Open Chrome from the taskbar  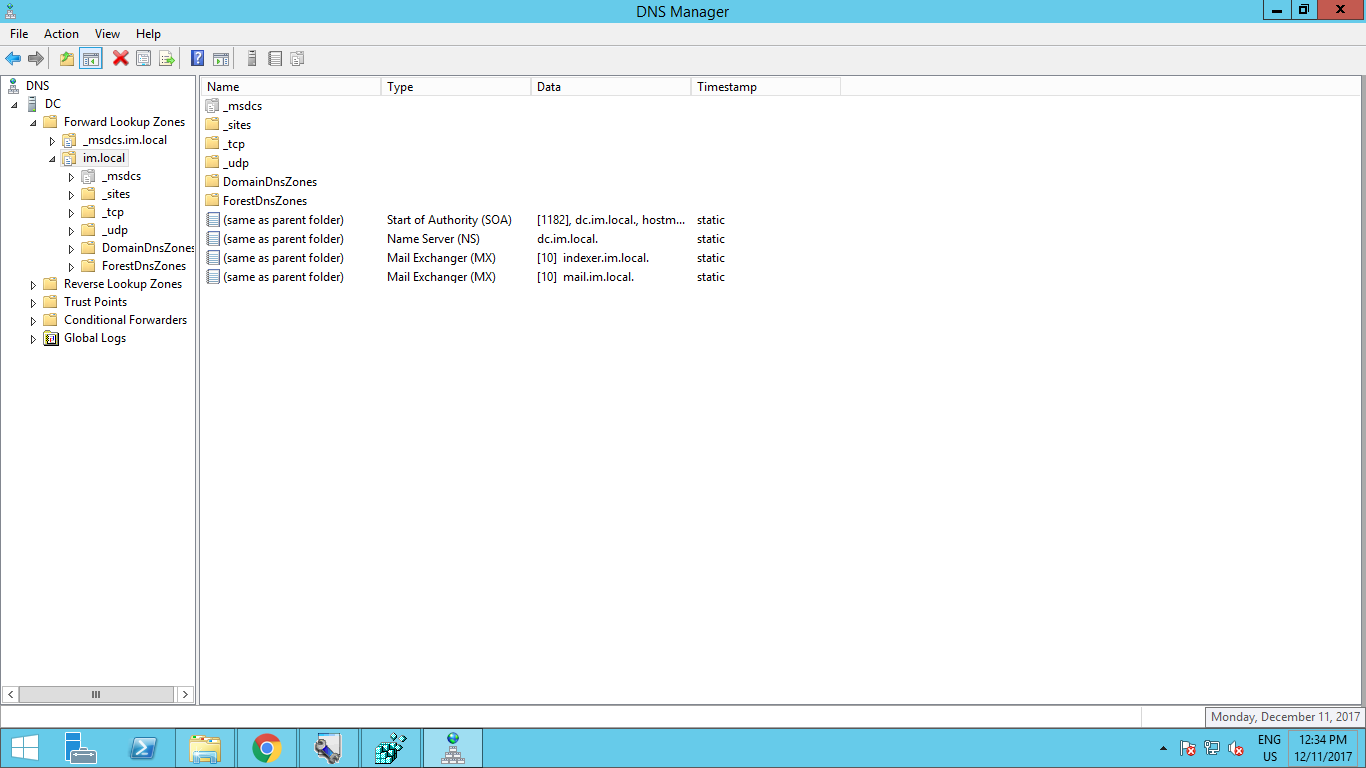point(267,747)
